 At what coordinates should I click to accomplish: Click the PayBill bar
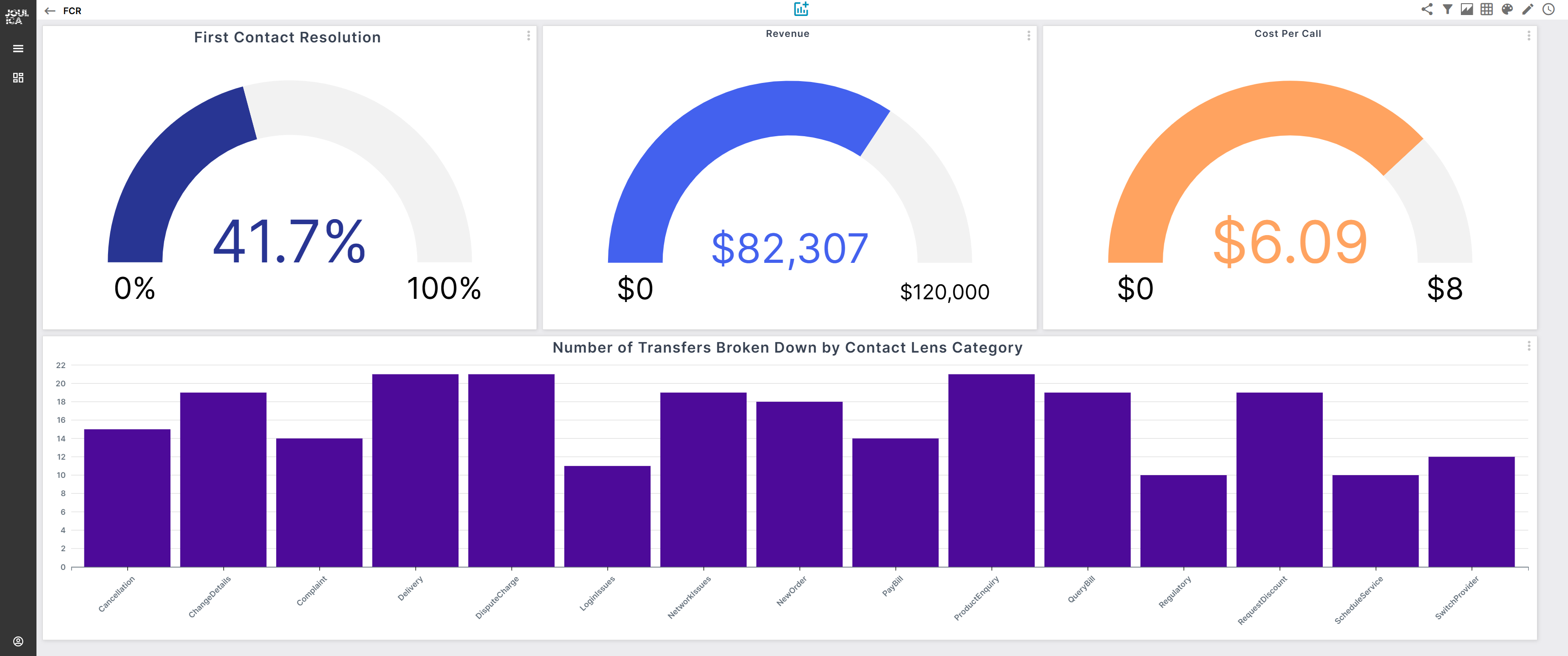click(x=895, y=502)
